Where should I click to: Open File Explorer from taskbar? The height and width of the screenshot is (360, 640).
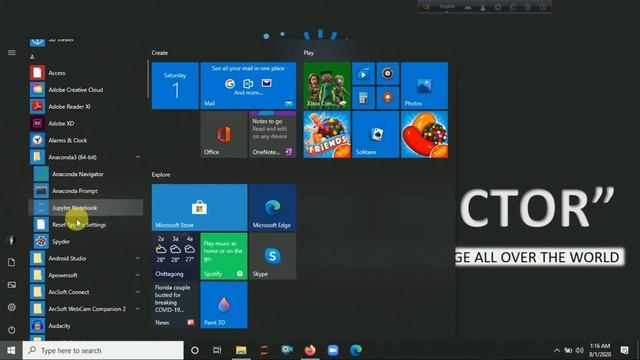tap(241, 350)
